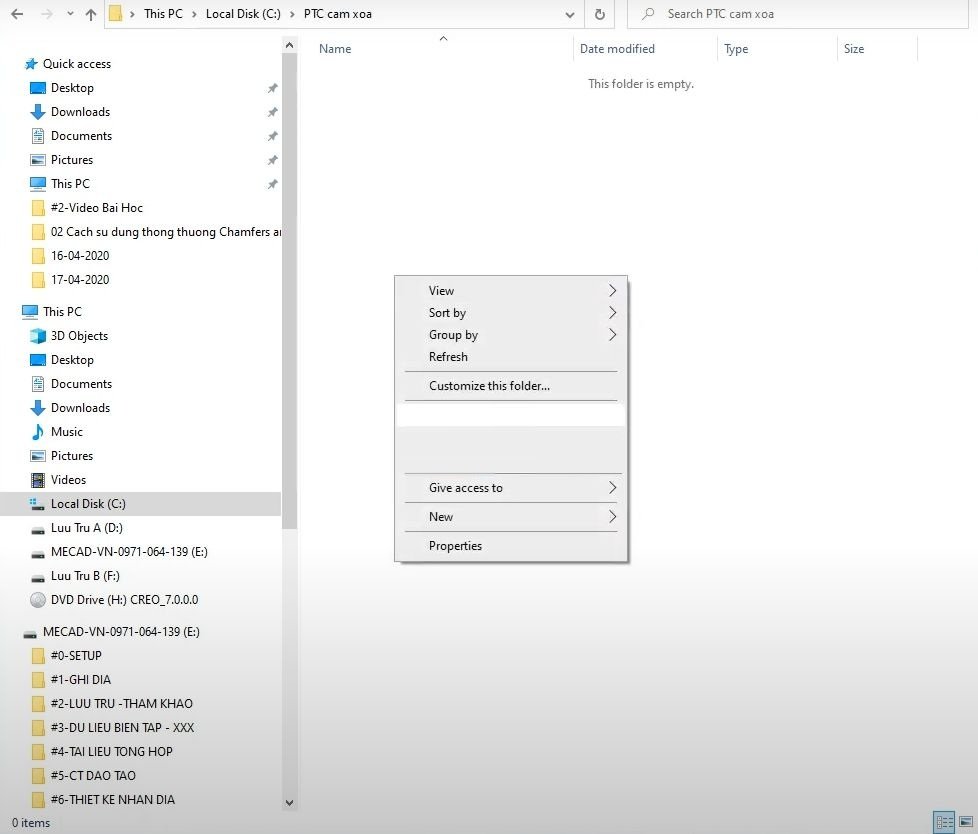978x834 pixels.
Task: Open the recent locations dropdown arrow
Action: pos(70,14)
